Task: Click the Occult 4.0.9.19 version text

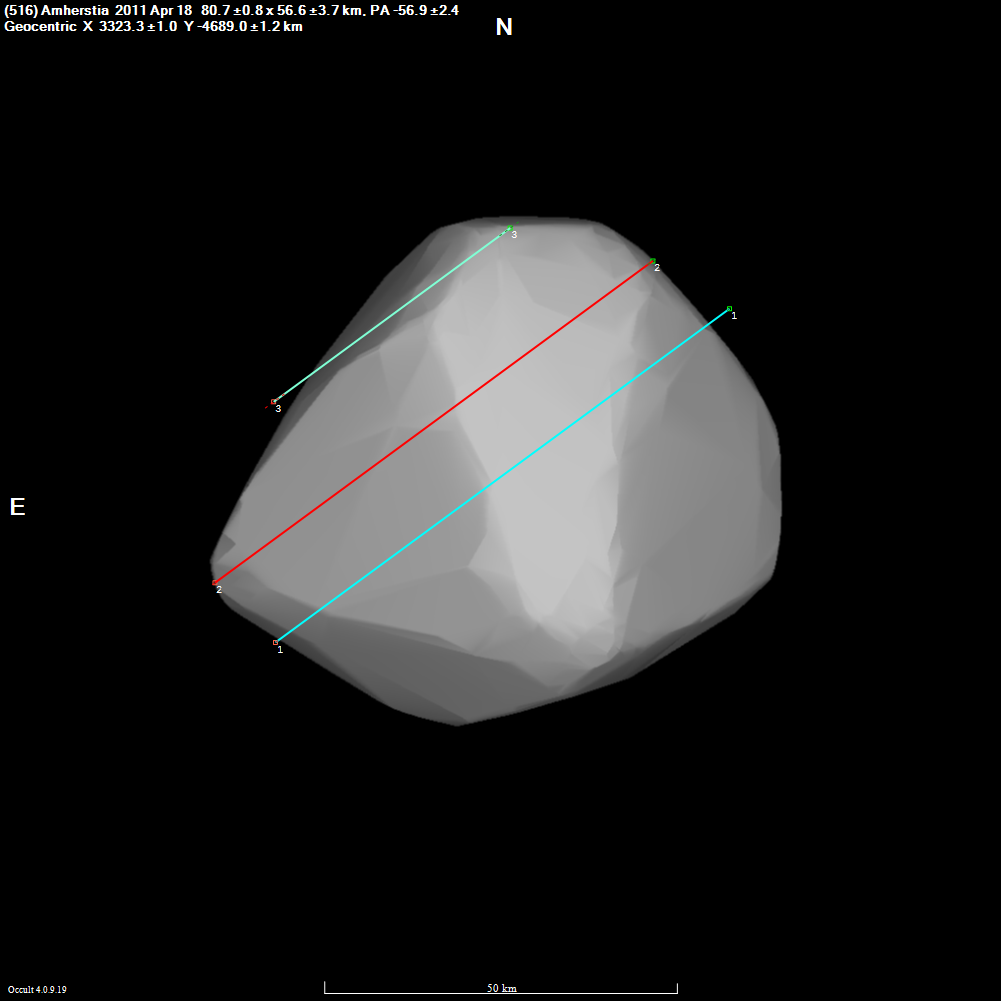Action: [37, 990]
